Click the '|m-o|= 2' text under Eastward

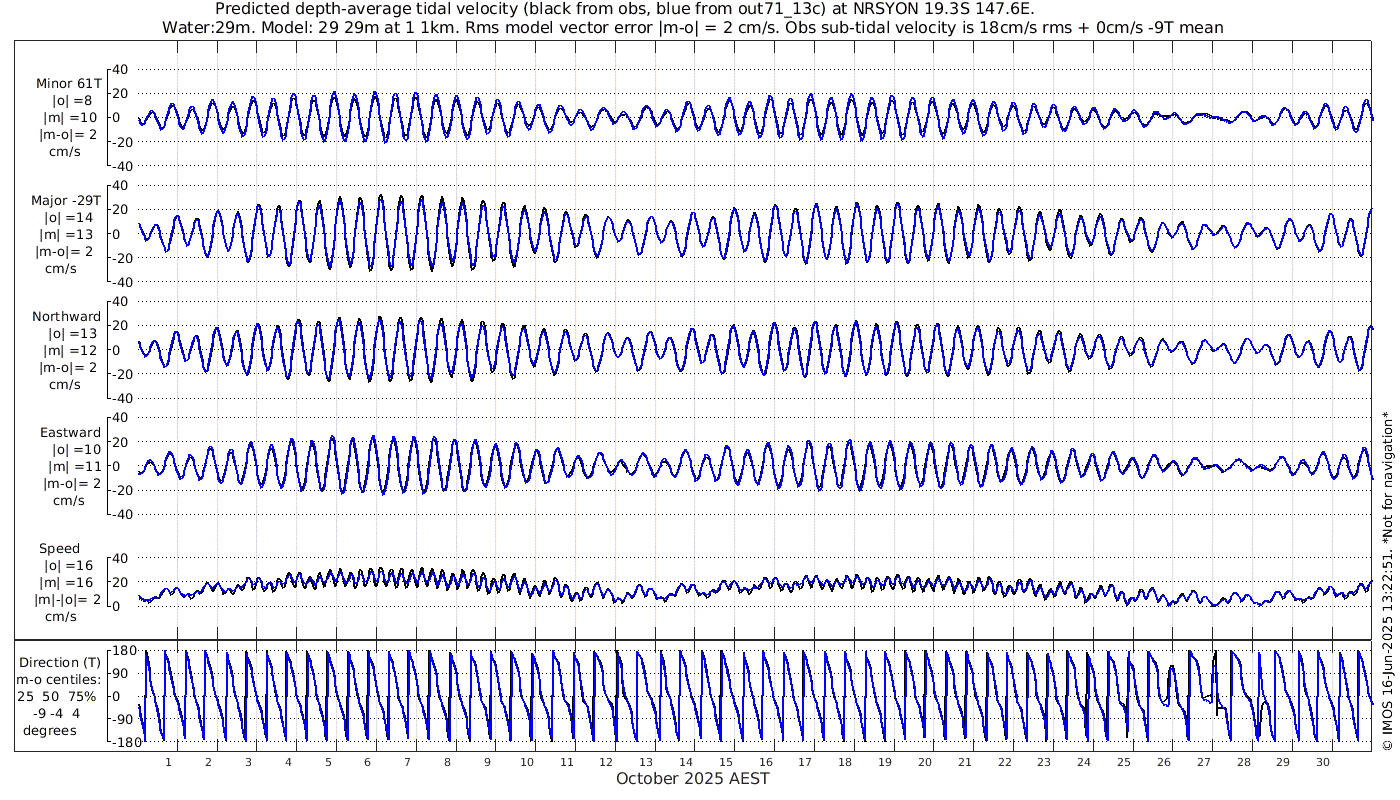coord(68,484)
